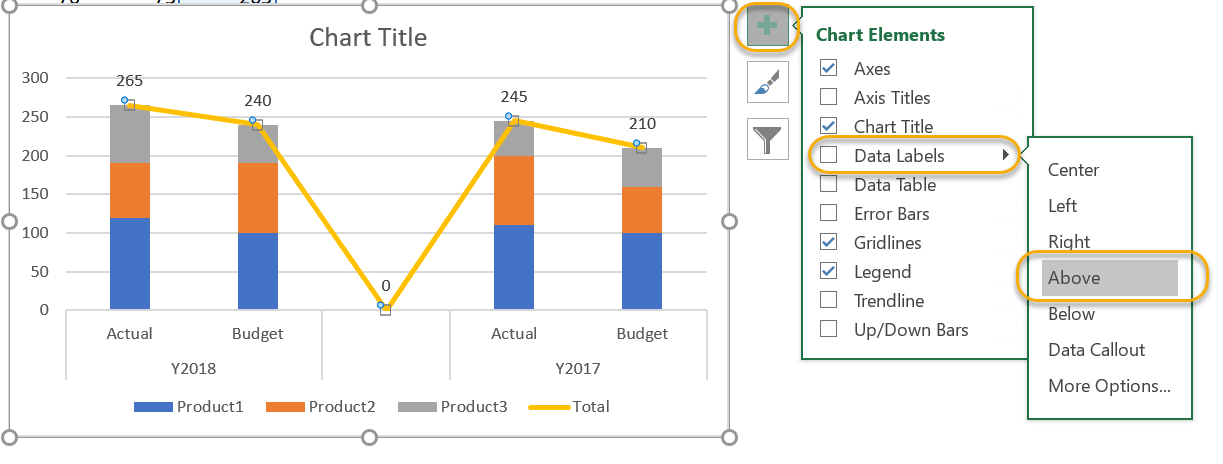
Task: Click Chart Elements panel heading
Action: (880, 35)
